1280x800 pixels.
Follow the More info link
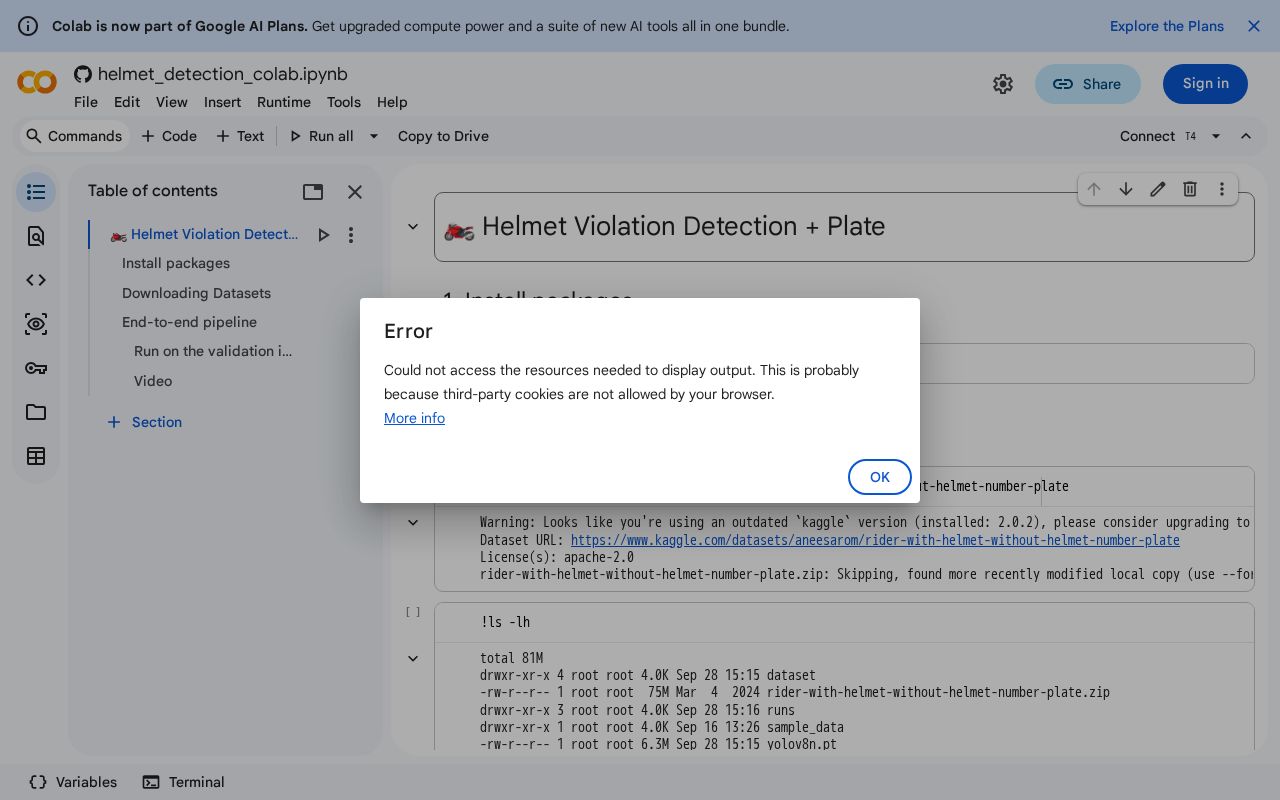[414, 418]
